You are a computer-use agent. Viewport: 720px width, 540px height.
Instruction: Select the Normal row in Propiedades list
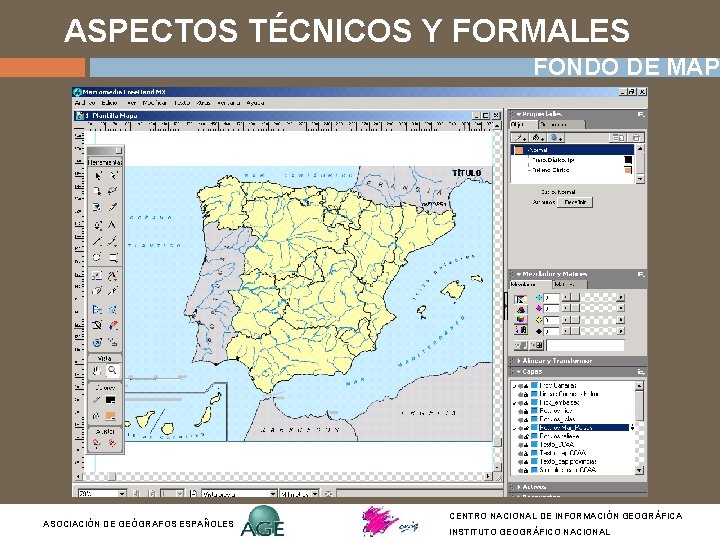[x=572, y=150]
